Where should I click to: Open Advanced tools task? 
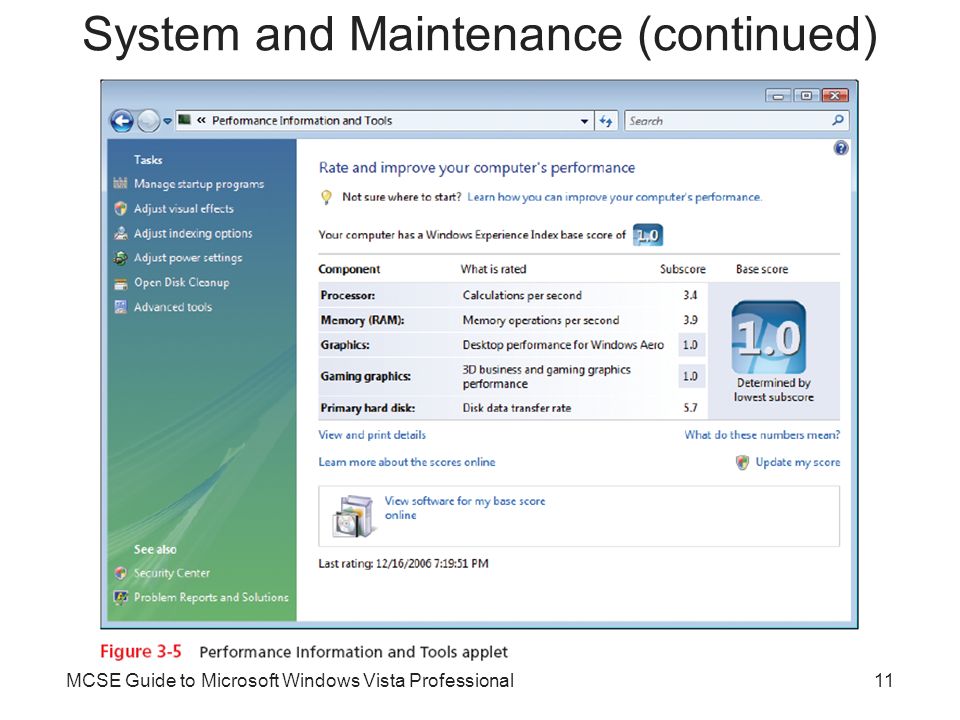coord(173,307)
